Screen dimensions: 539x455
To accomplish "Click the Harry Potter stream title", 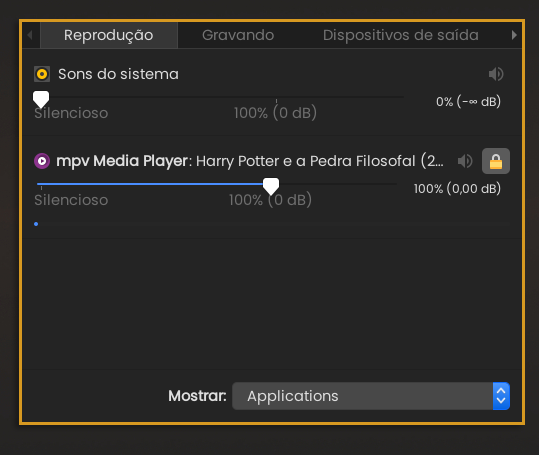I will pyautogui.click(x=320, y=161).
